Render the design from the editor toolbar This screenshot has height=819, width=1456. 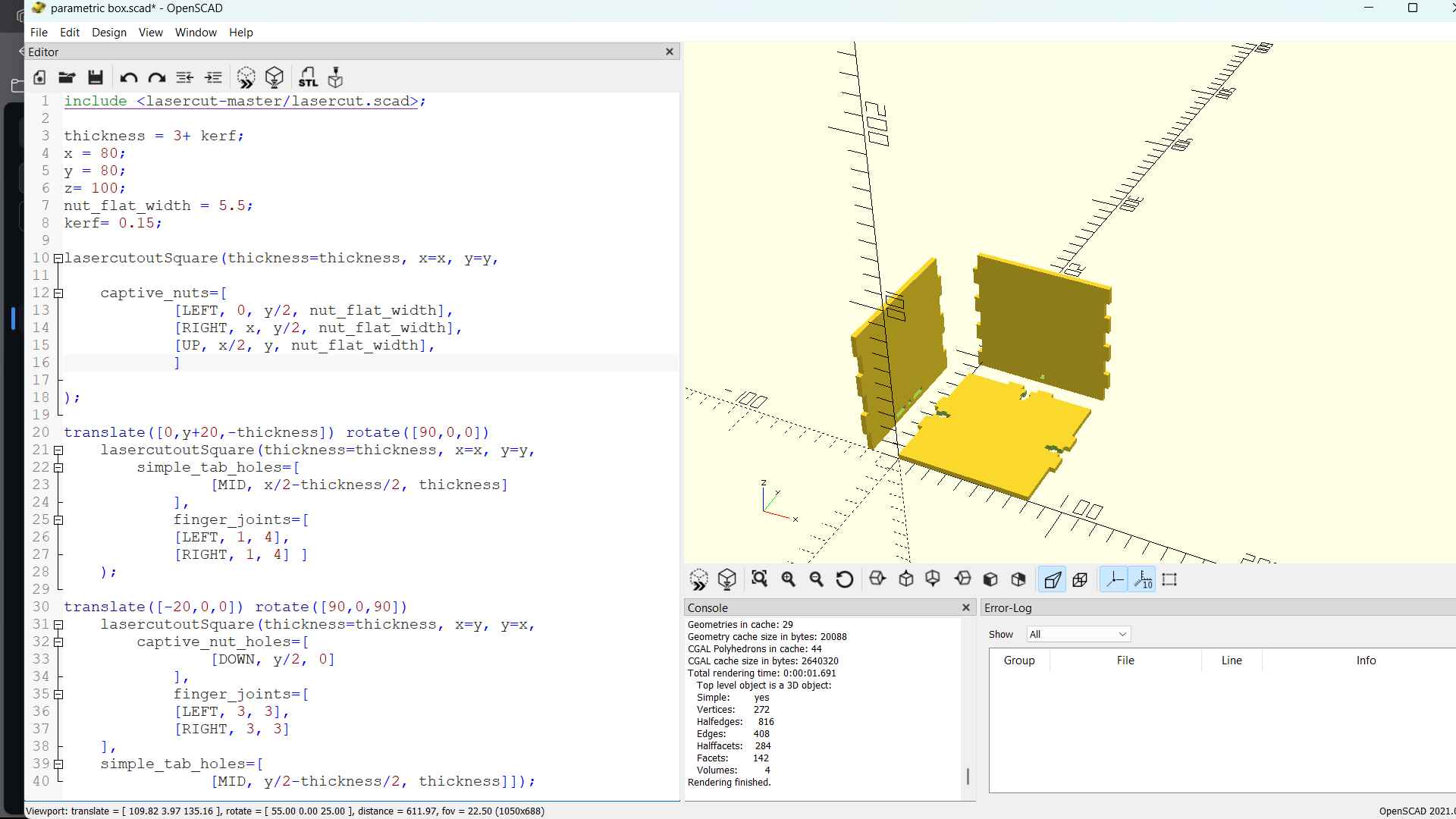275,77
